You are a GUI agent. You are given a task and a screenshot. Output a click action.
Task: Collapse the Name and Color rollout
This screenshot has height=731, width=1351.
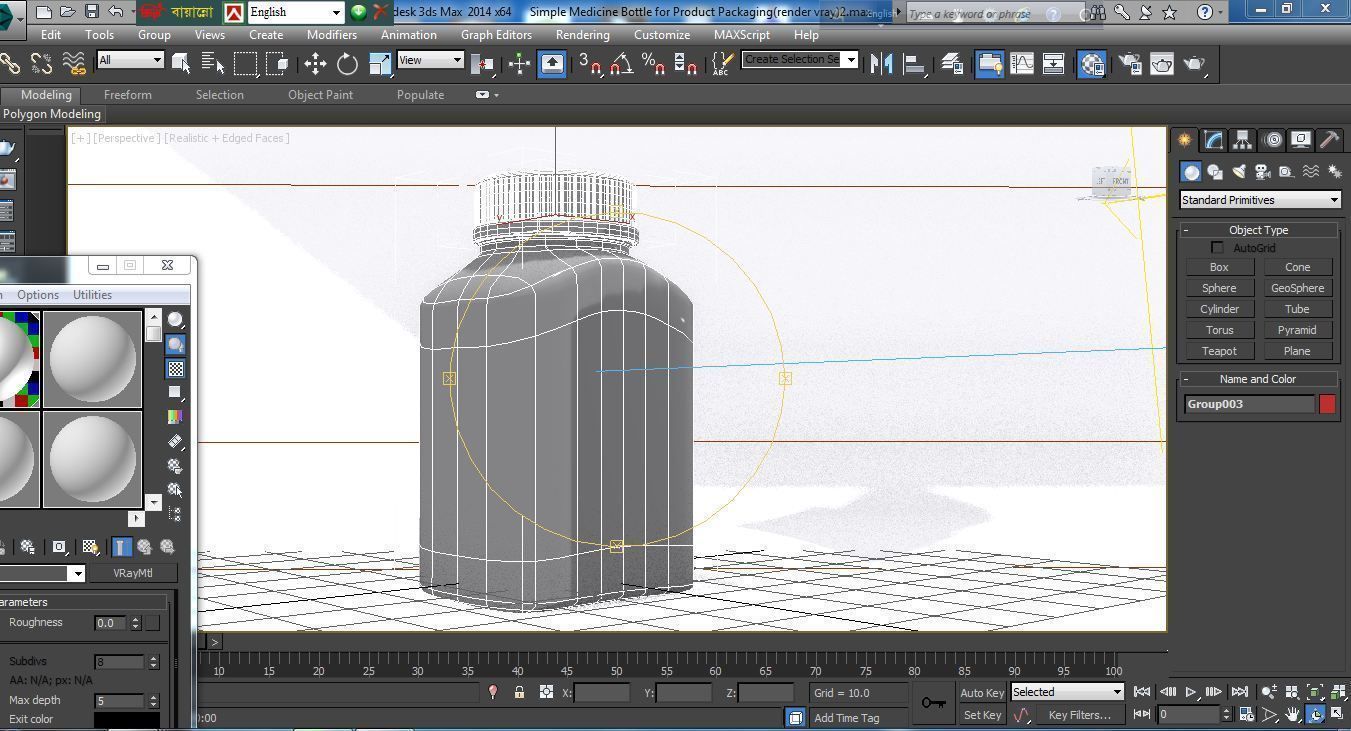[1258, 379]
